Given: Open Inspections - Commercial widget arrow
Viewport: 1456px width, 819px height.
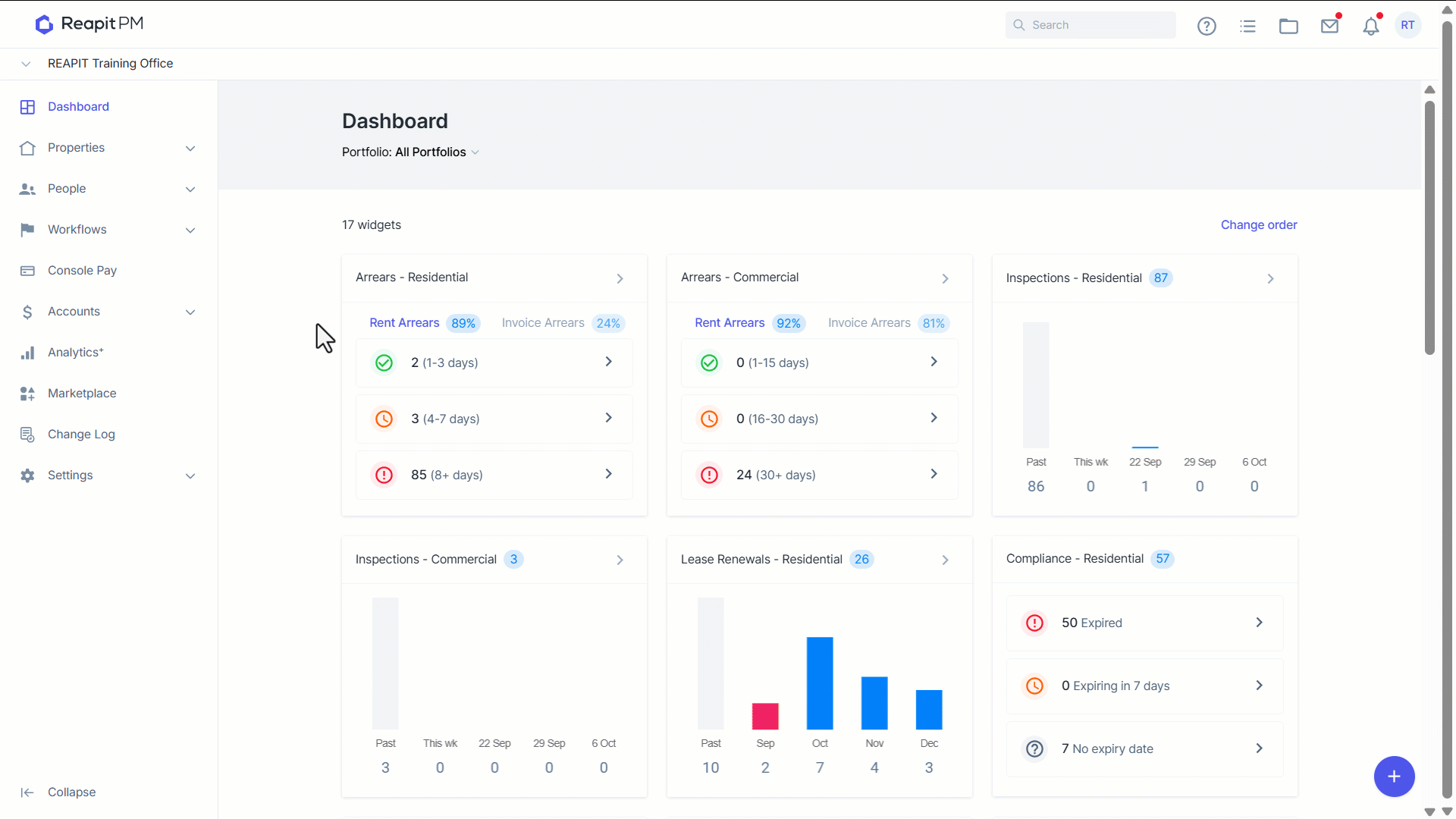Looking at the screenshot, I should 620,560.
